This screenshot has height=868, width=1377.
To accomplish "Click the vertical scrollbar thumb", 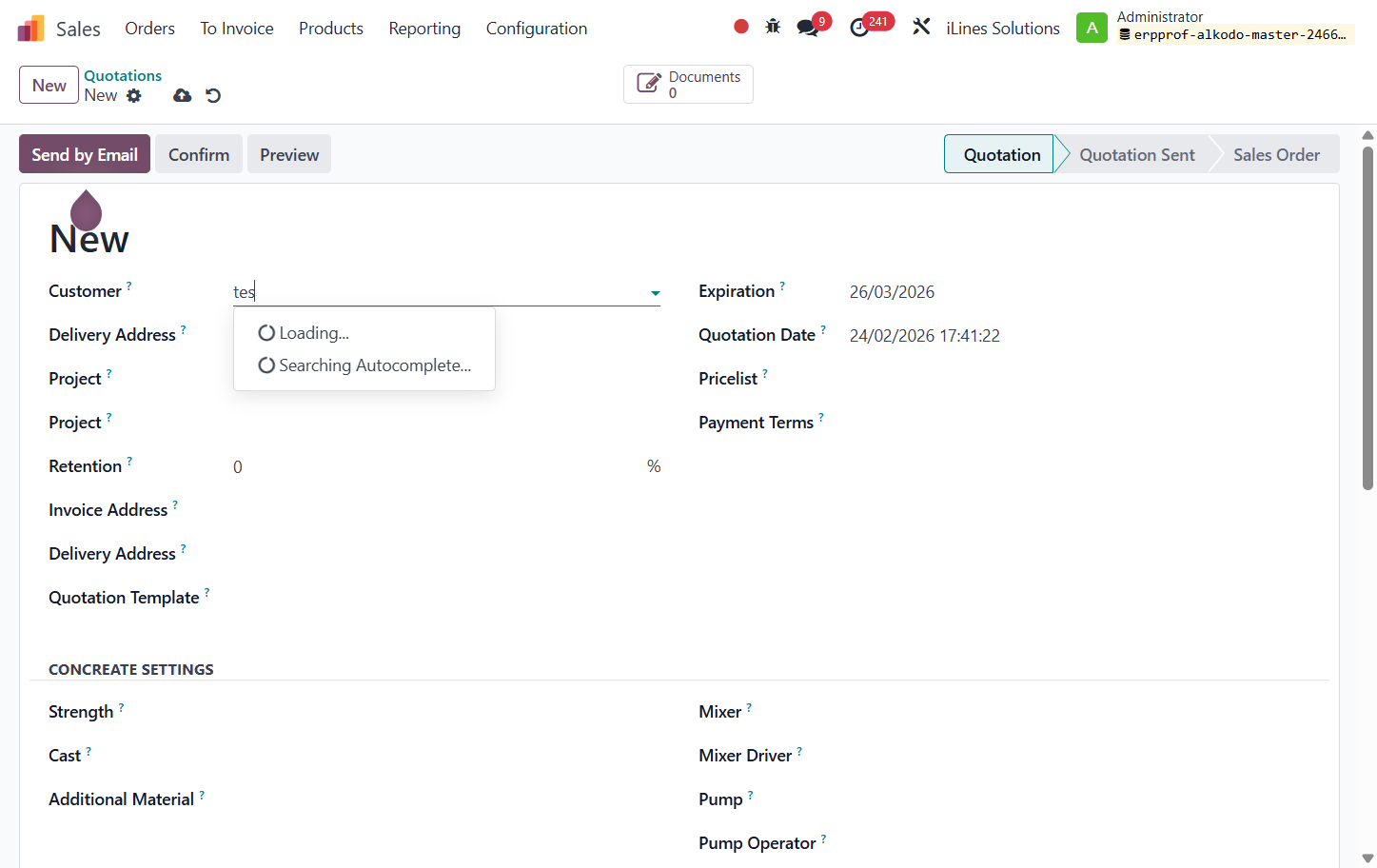I will (1367, 317).
